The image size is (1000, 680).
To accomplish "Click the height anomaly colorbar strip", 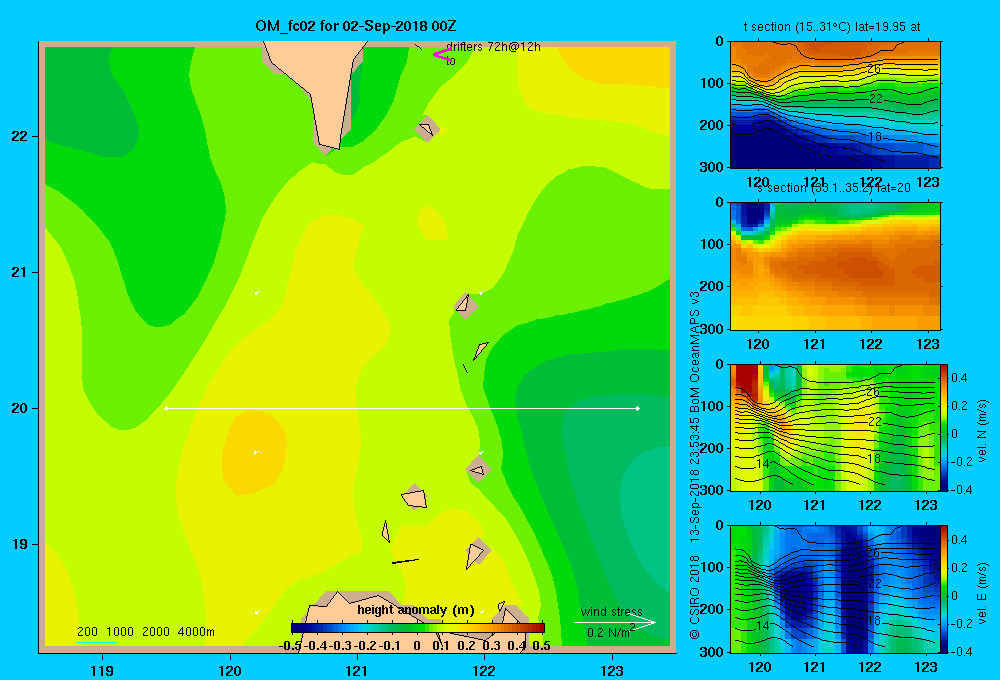I will 418,627.
